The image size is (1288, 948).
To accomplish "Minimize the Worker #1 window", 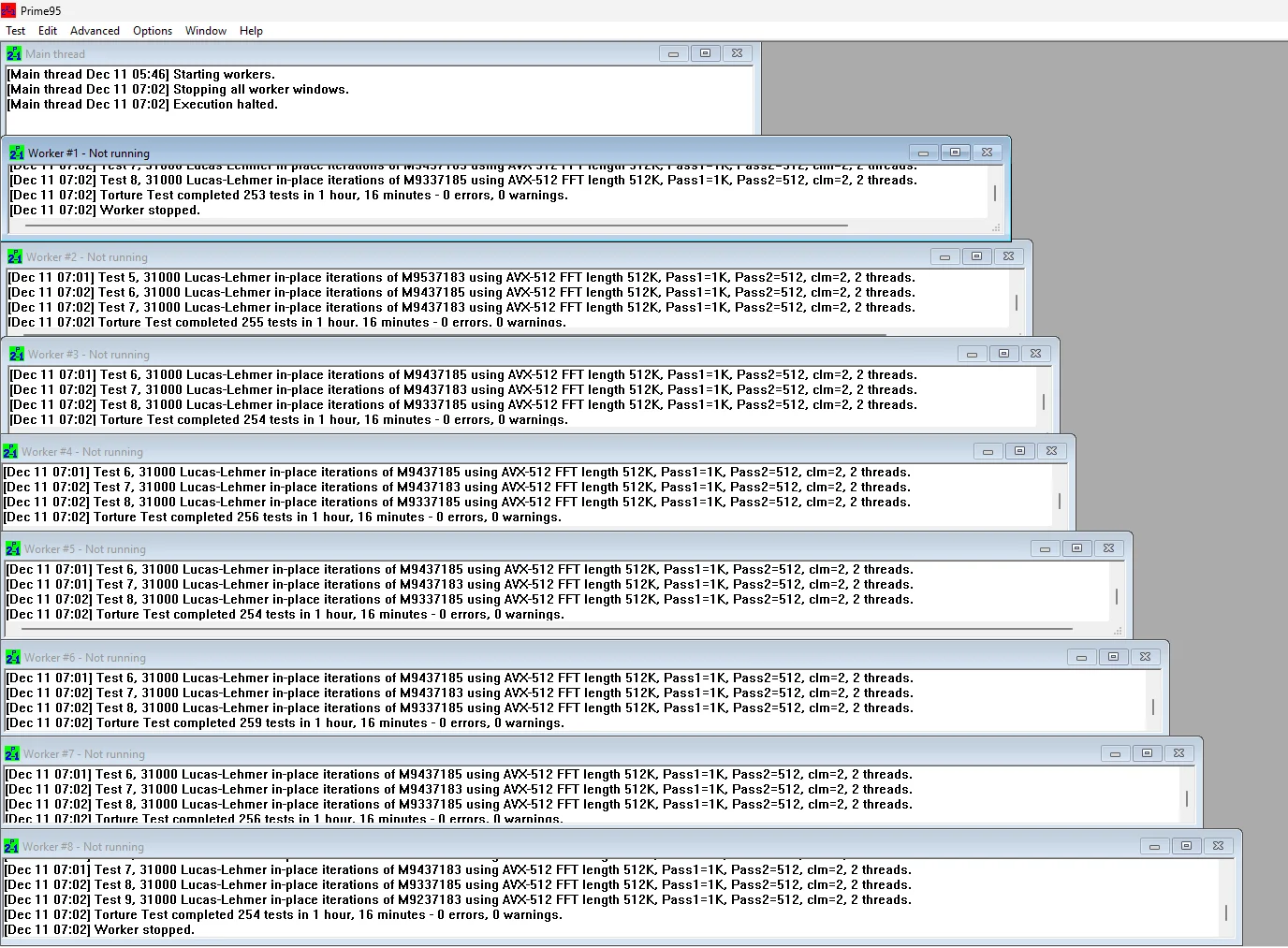I will 923,153.
